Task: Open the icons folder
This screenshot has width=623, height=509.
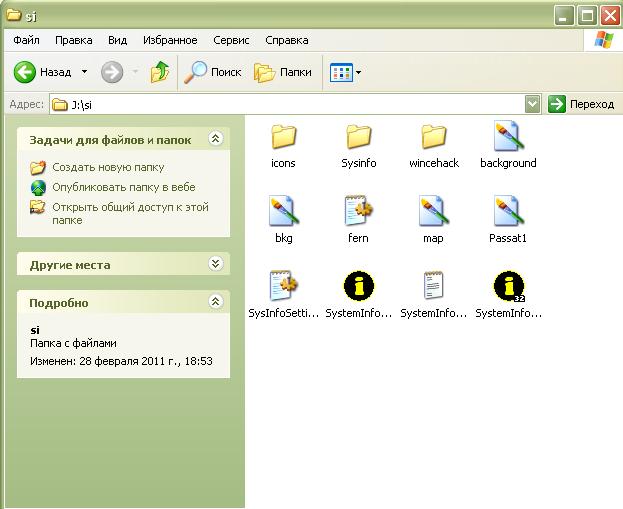Action: (283, 146)
